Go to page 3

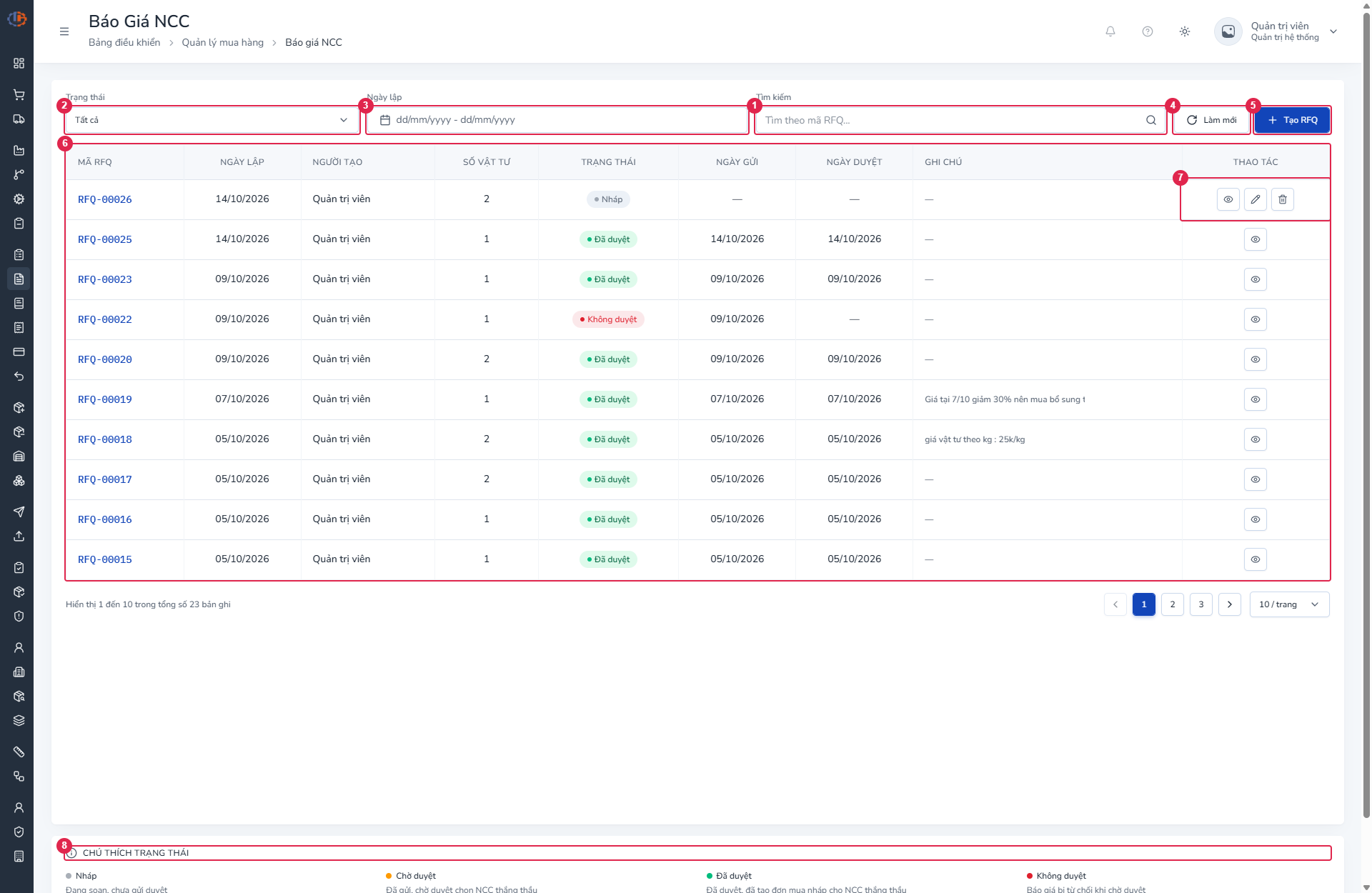[x=1201, y=604]
